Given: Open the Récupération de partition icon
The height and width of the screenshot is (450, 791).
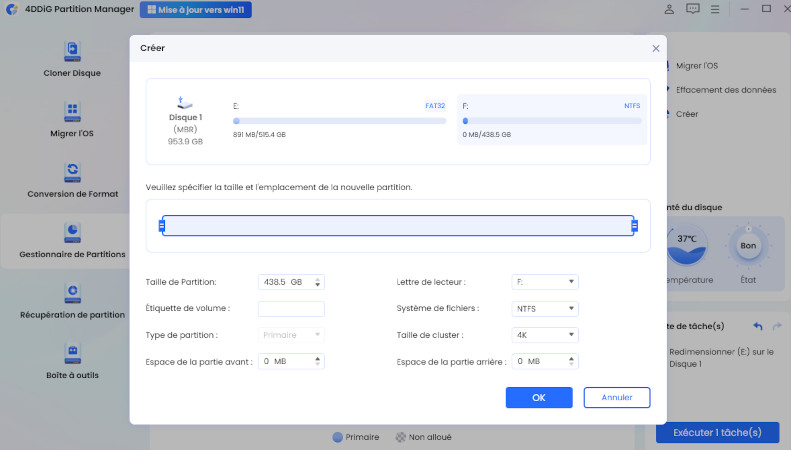Looking at the screenshot, I should click(x=72, y=294).
